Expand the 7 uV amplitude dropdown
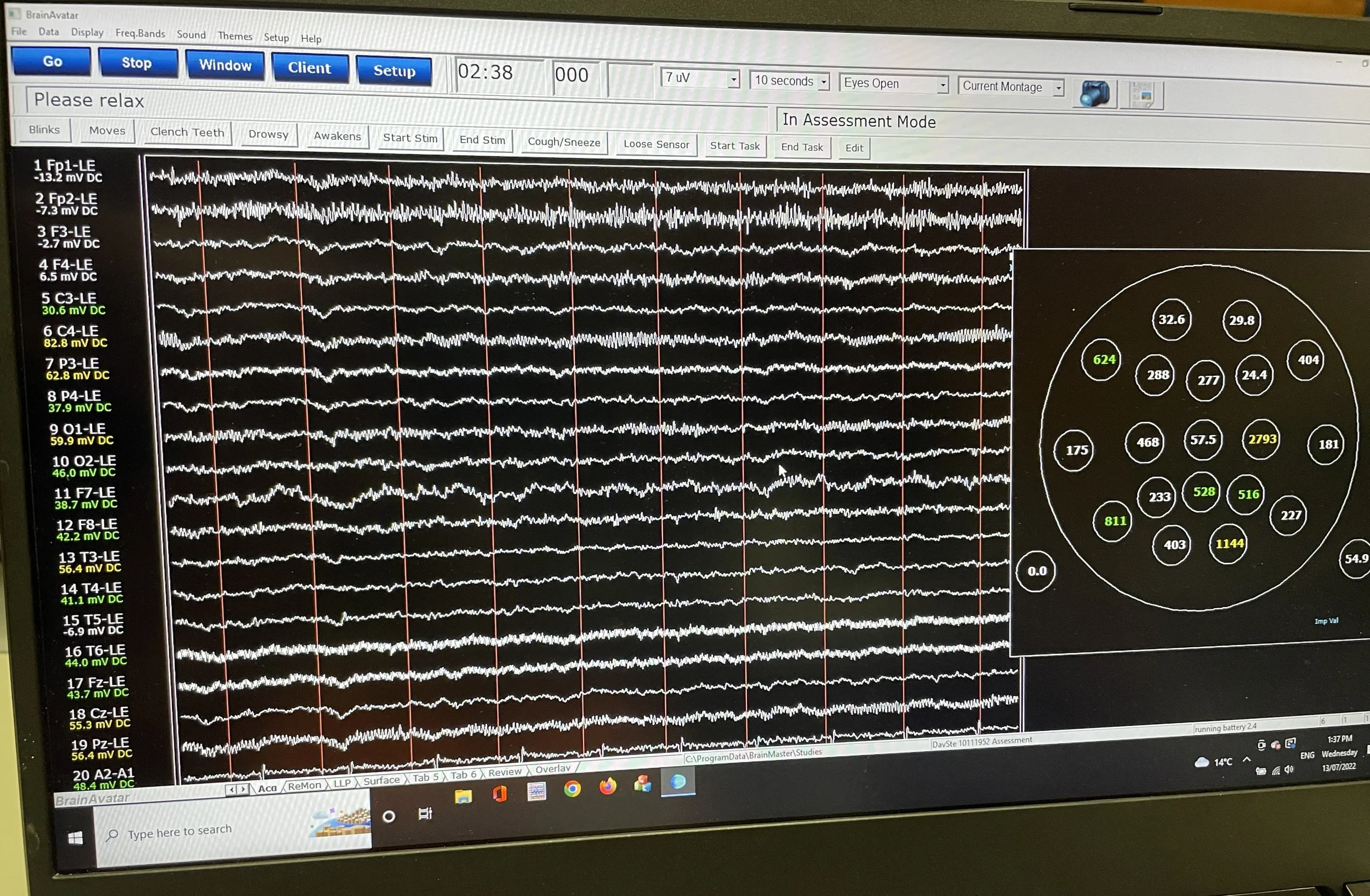1370x896 pixels. tap(733, 79)
